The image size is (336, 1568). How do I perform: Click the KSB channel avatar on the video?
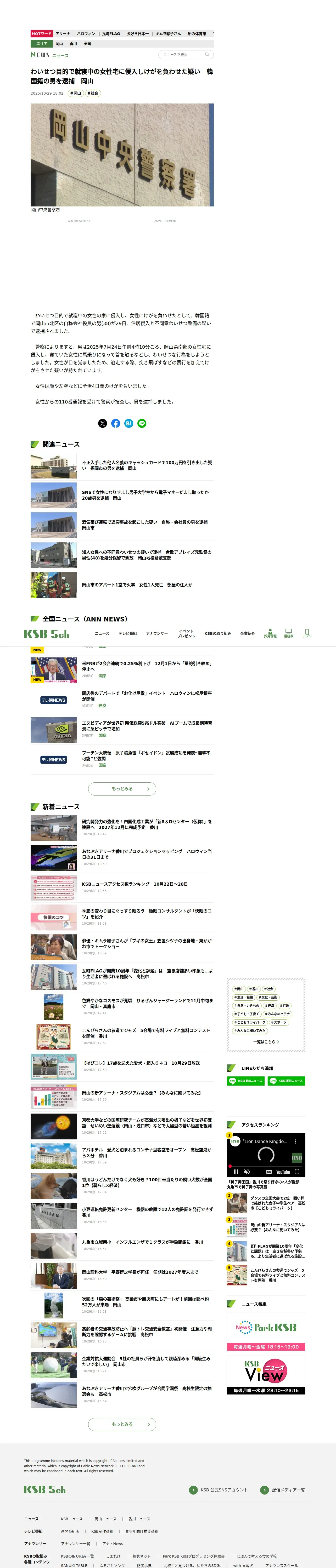pos(235,1141)
